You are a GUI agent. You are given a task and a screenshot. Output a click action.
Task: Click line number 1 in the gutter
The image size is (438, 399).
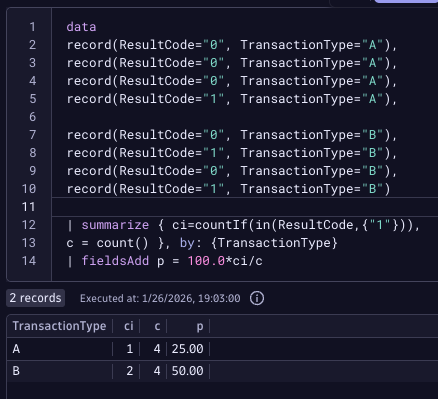(x=32, y=27)
